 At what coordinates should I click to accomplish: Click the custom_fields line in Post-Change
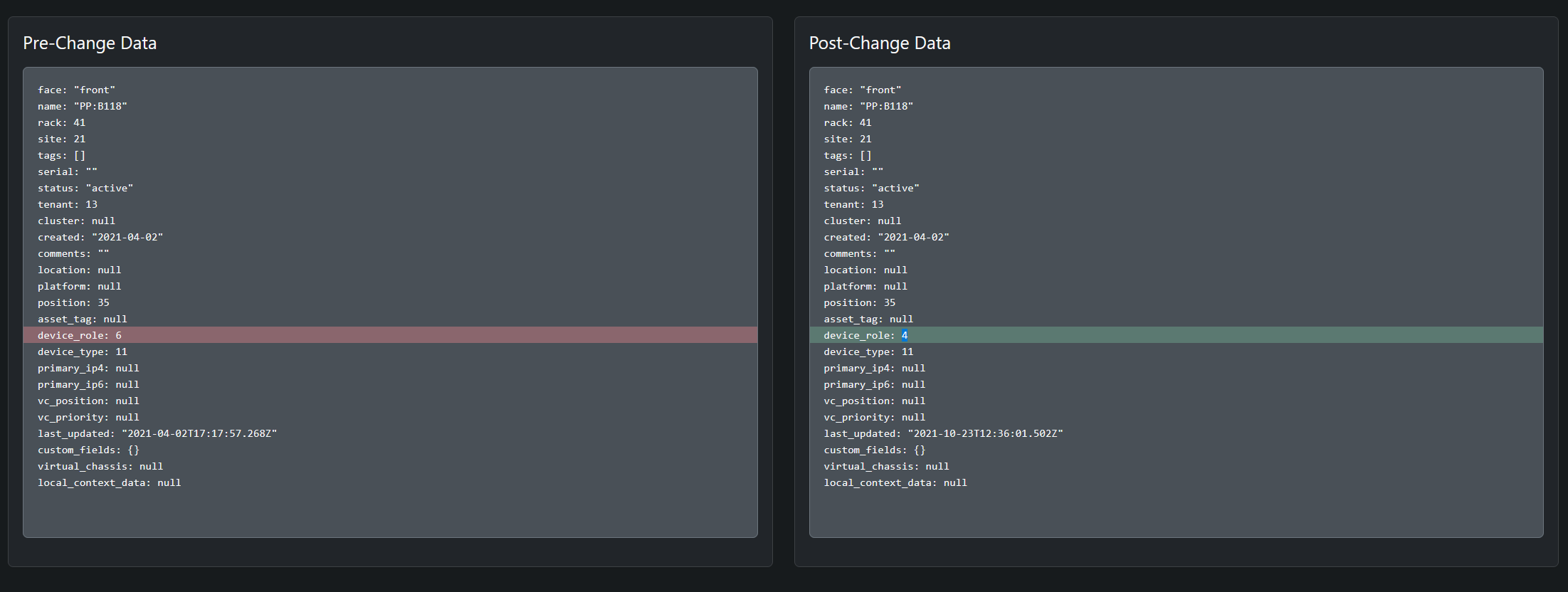(874, 450)
